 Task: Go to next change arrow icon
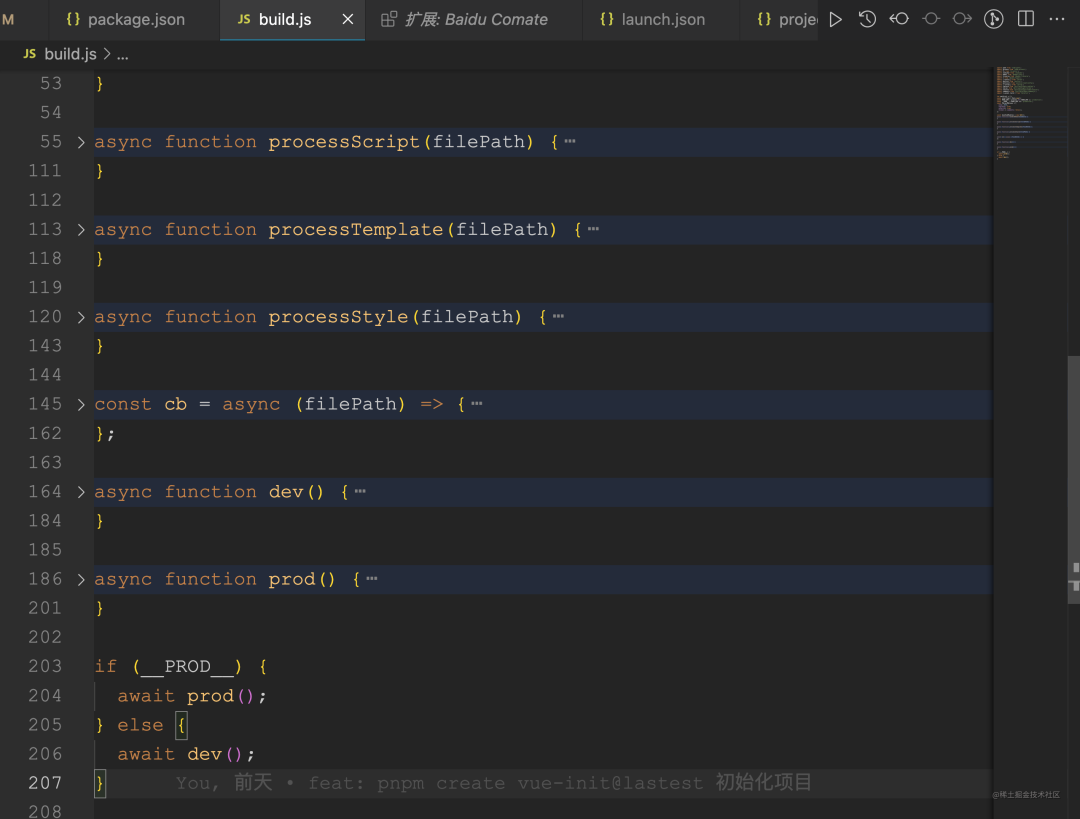pyautogui.click(x=962, y=19)
